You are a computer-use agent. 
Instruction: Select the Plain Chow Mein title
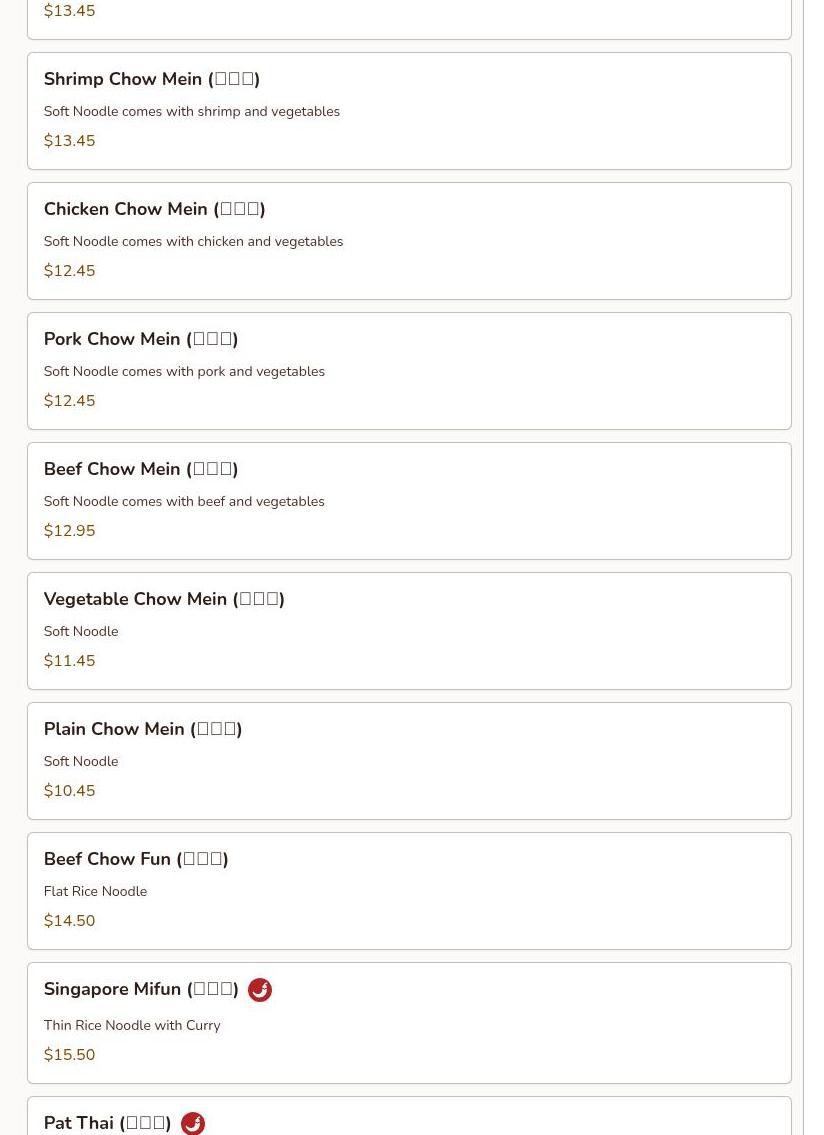pyautogui.click(x=142, y=730)
